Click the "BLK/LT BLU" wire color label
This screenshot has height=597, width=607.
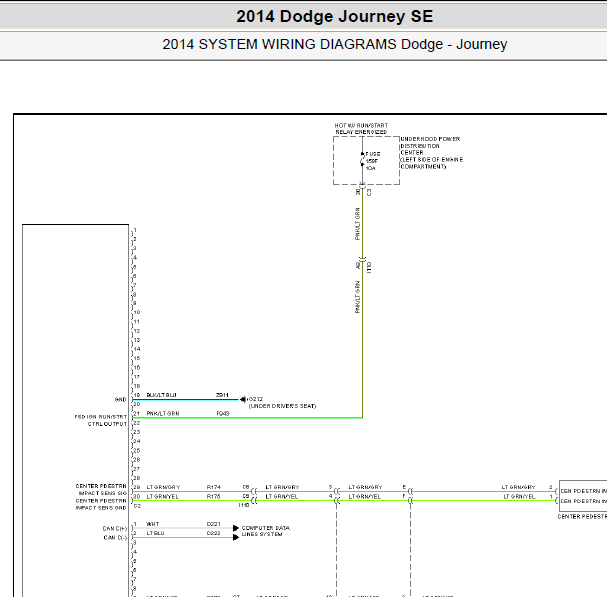coord(161,395)
